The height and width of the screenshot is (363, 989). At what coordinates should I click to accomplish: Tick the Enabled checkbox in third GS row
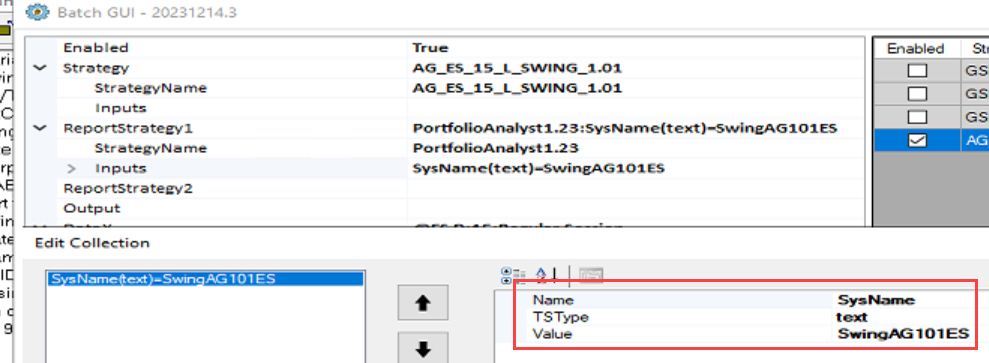[x=916, y=118]
